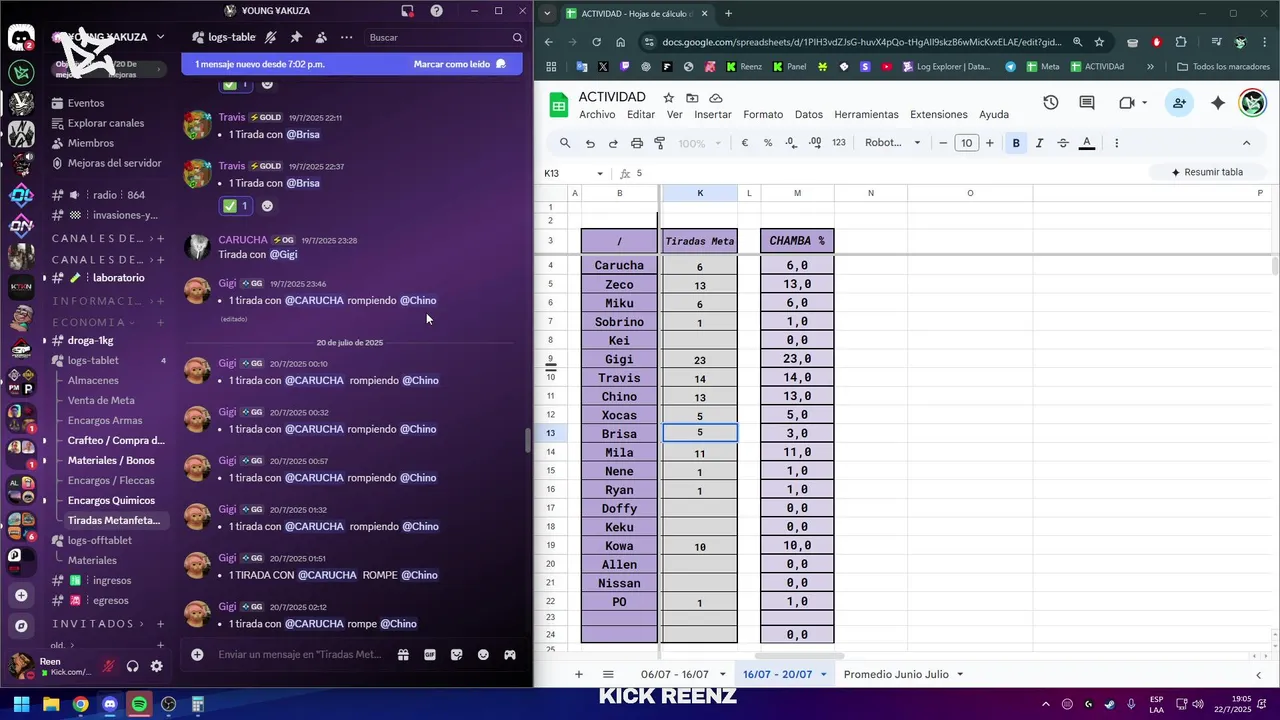Decrease font size with minus button
This screenshot has width=1280, height=720.
coord(943,143)
